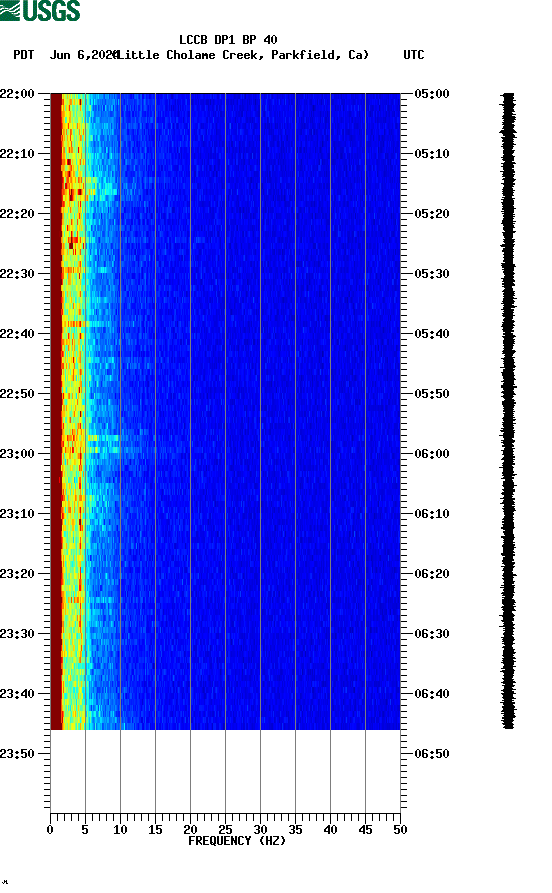Click the 23:00 PDT time label

[x=17, y=454]
